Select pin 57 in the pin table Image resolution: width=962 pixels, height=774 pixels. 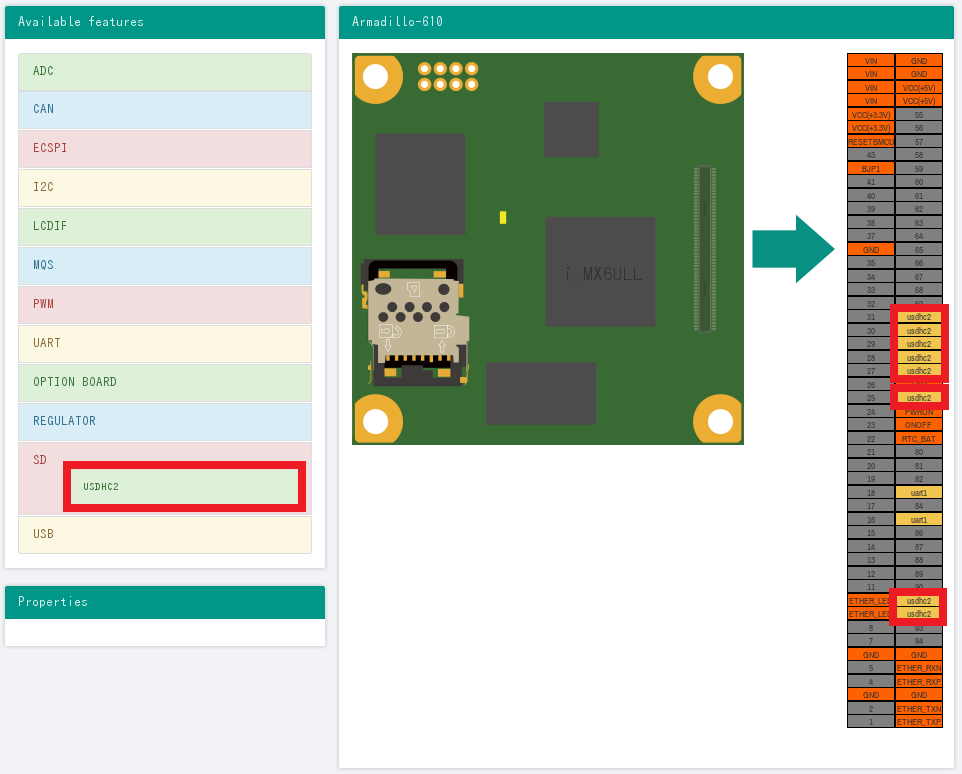[x=918, y=142]
